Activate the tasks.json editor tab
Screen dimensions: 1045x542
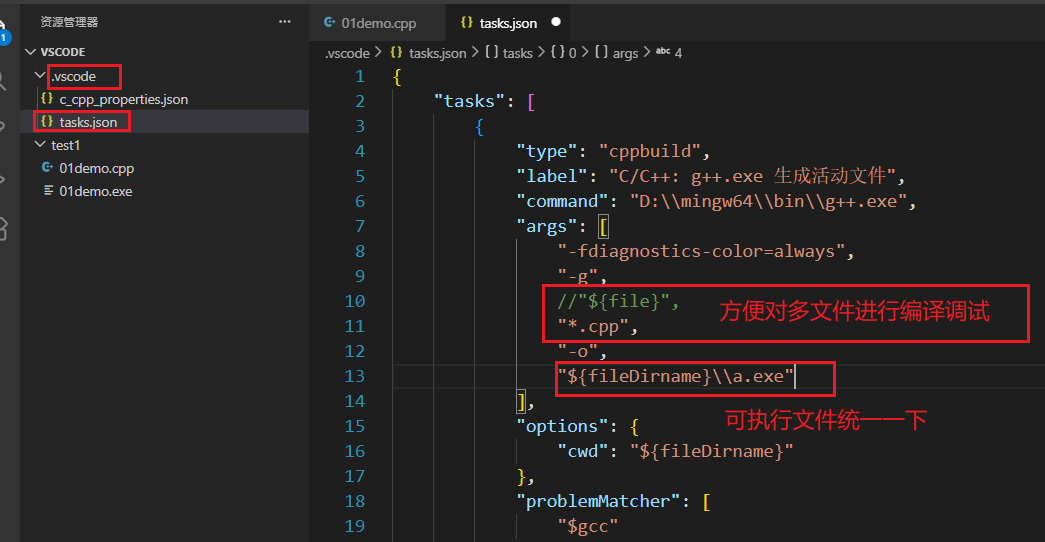(x=508, y=23)
